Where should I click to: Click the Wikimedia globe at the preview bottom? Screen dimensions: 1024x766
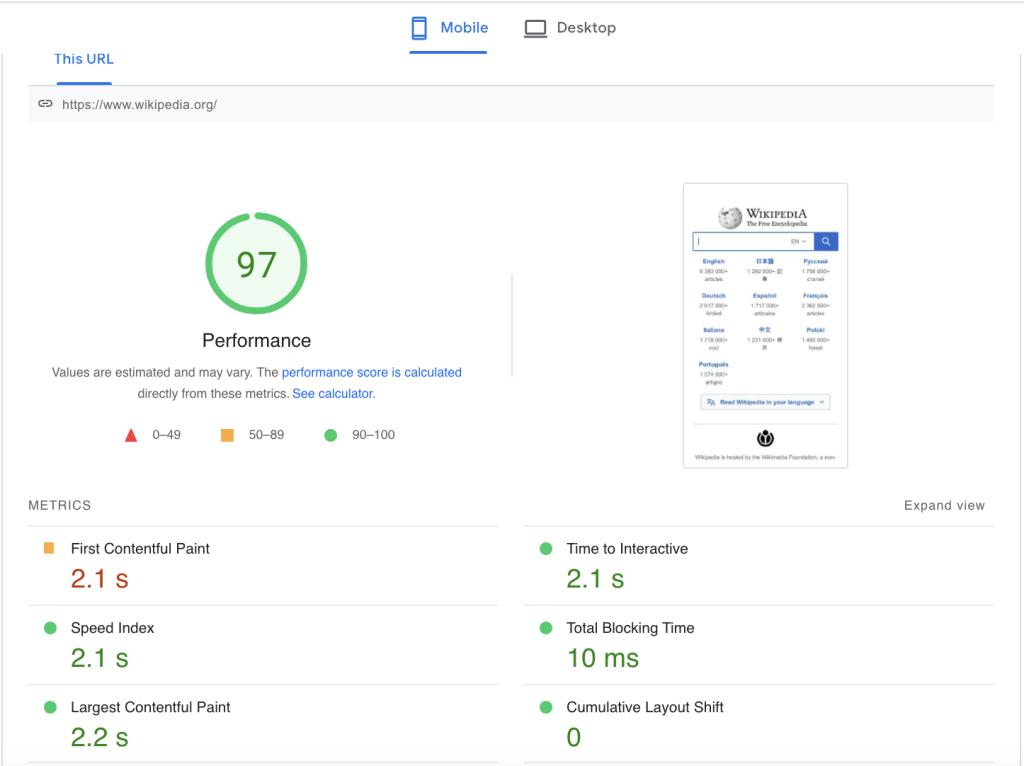(x=766, y=437)
